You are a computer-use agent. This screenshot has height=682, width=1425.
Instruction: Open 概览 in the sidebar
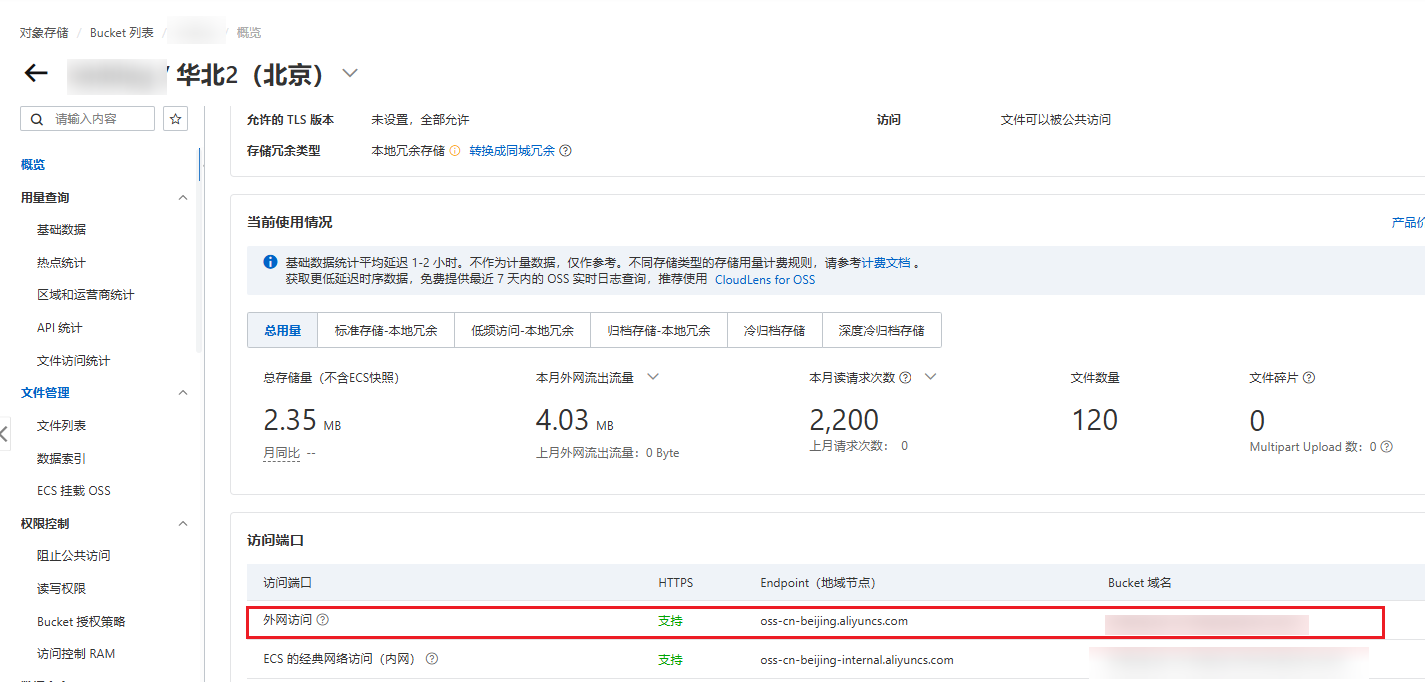tap(33, 165)
